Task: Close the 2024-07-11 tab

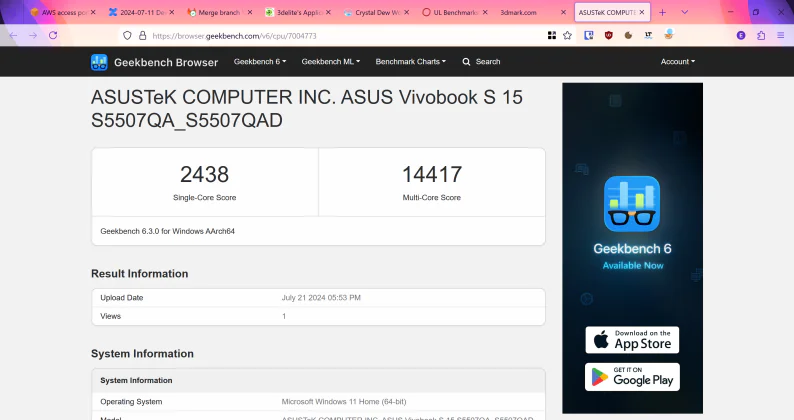Action: point(172,12)
